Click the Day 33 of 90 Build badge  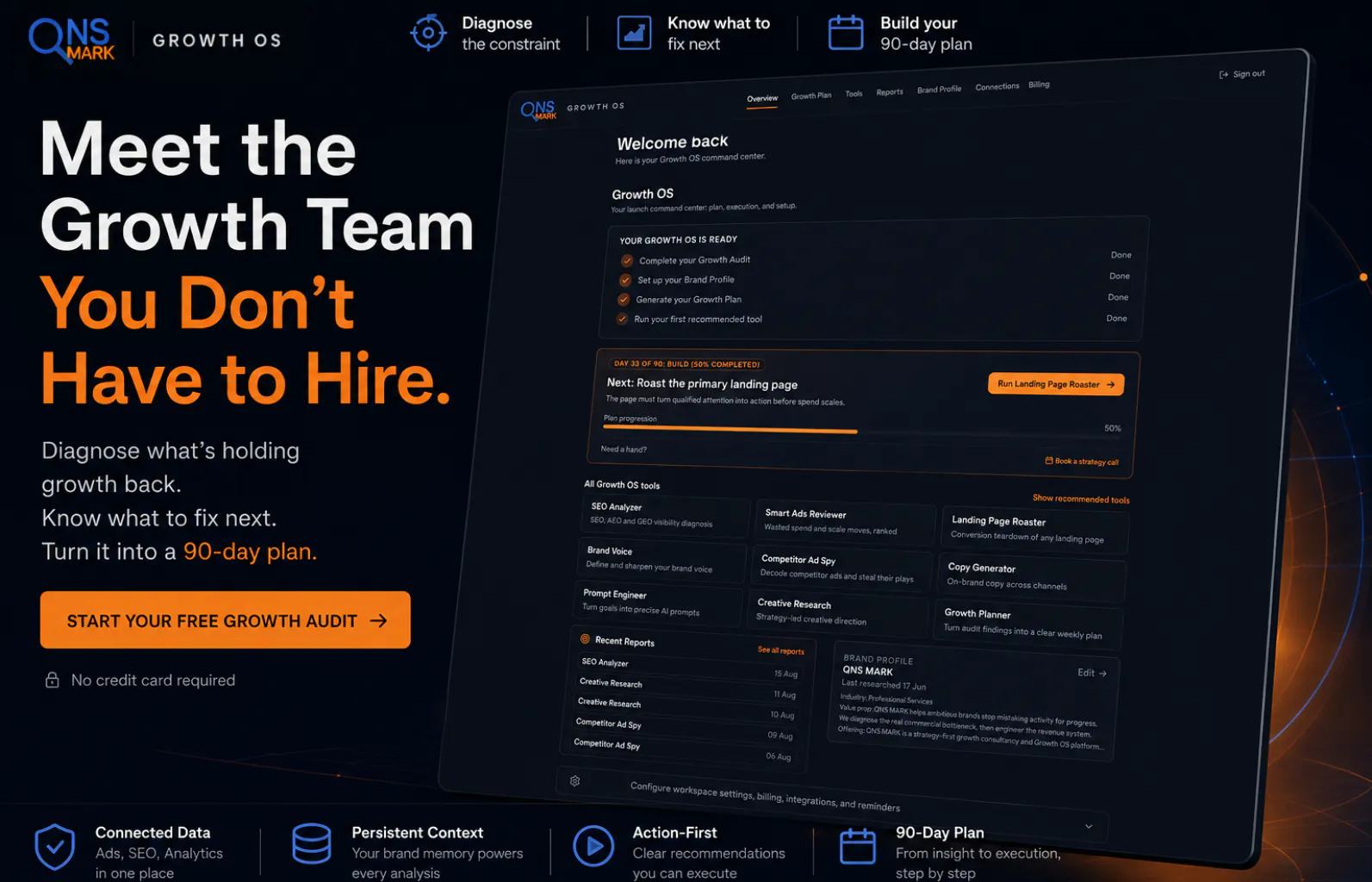(686, 363)
